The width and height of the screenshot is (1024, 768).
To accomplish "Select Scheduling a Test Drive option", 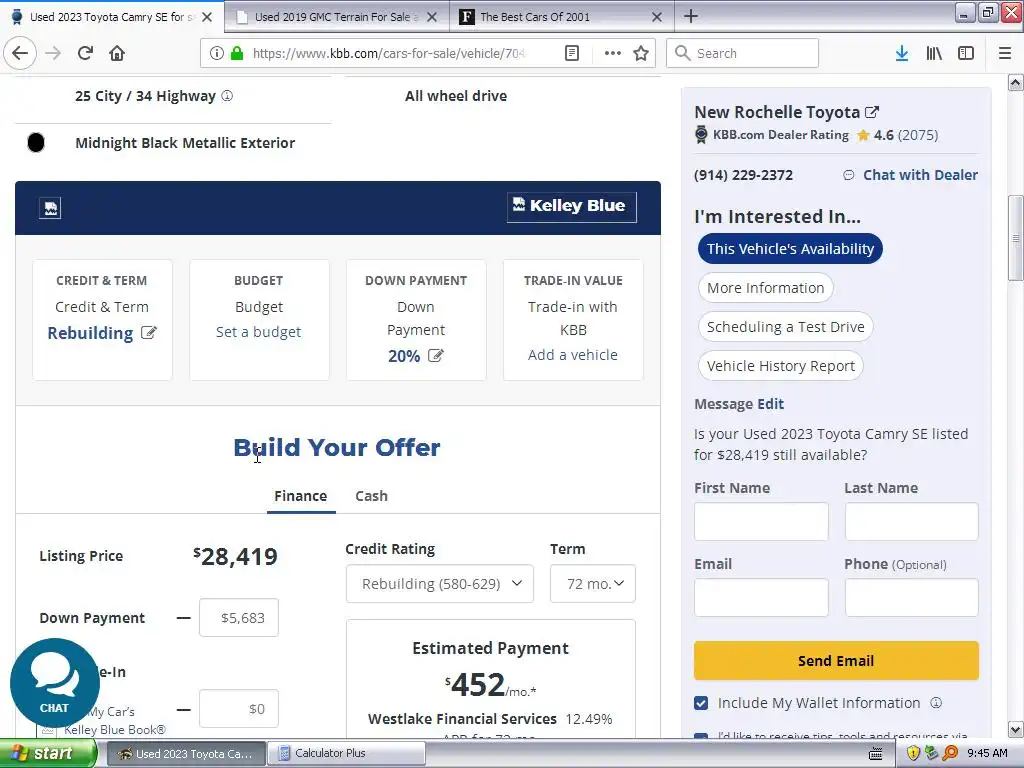I will pos(786,327).
